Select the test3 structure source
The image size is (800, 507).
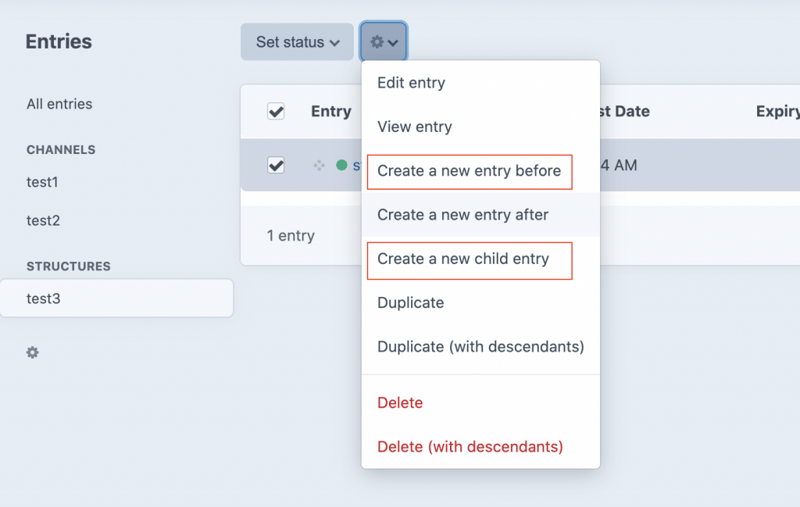44,298
